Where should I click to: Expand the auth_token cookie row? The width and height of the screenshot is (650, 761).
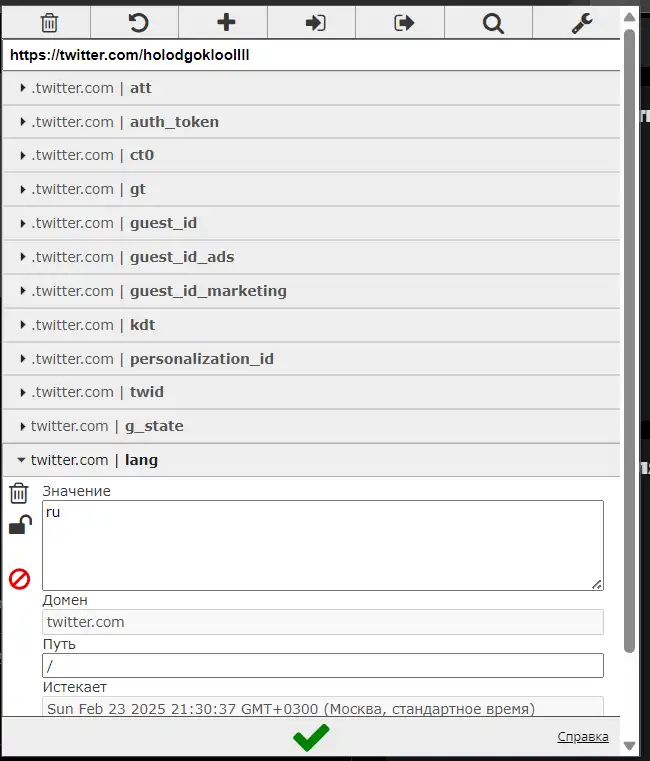pyautogui.click(x=311, y=122)
